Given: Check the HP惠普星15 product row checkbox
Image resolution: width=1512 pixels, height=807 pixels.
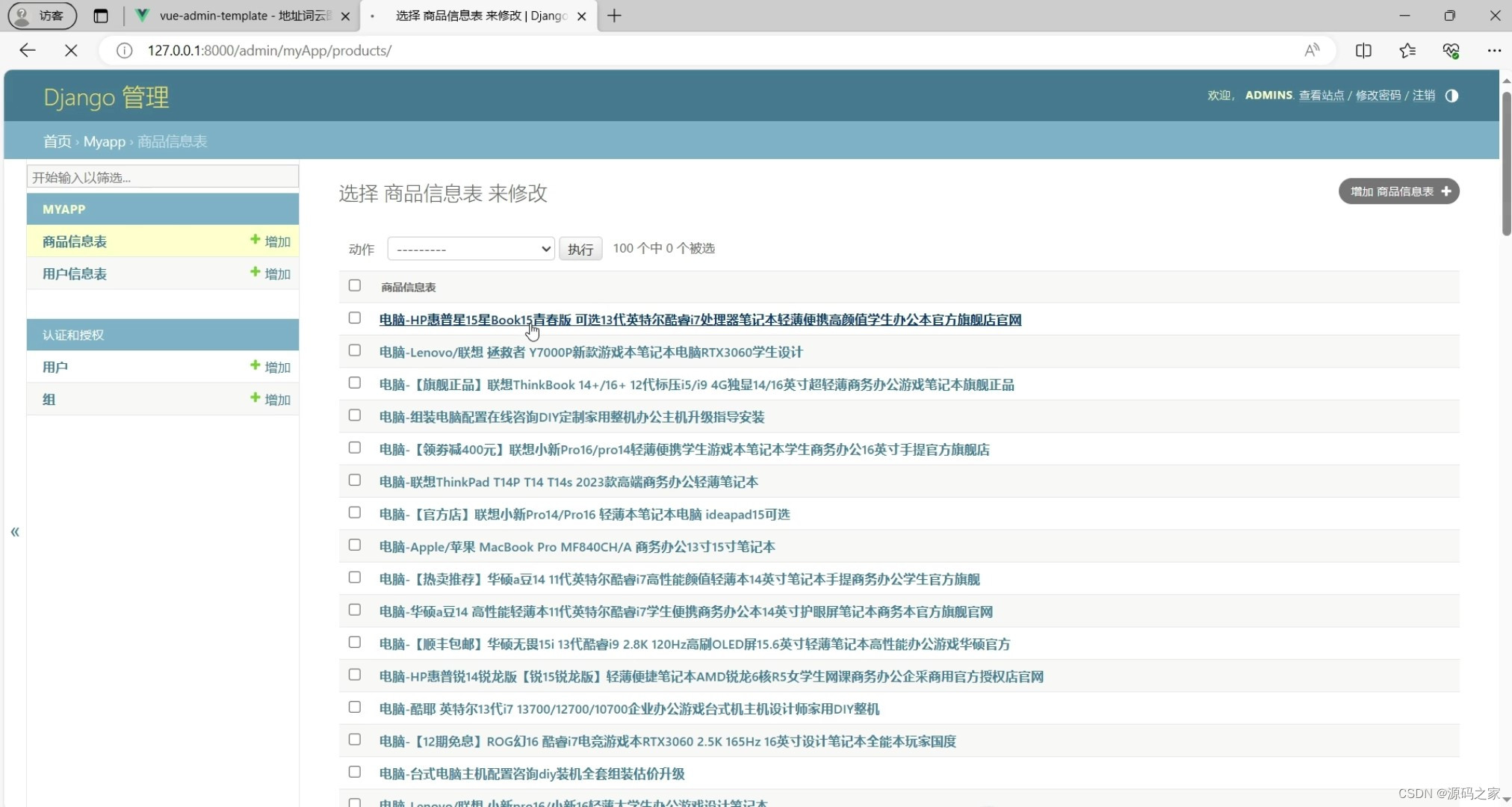Looking at the screenshot, I should (355, 318).
